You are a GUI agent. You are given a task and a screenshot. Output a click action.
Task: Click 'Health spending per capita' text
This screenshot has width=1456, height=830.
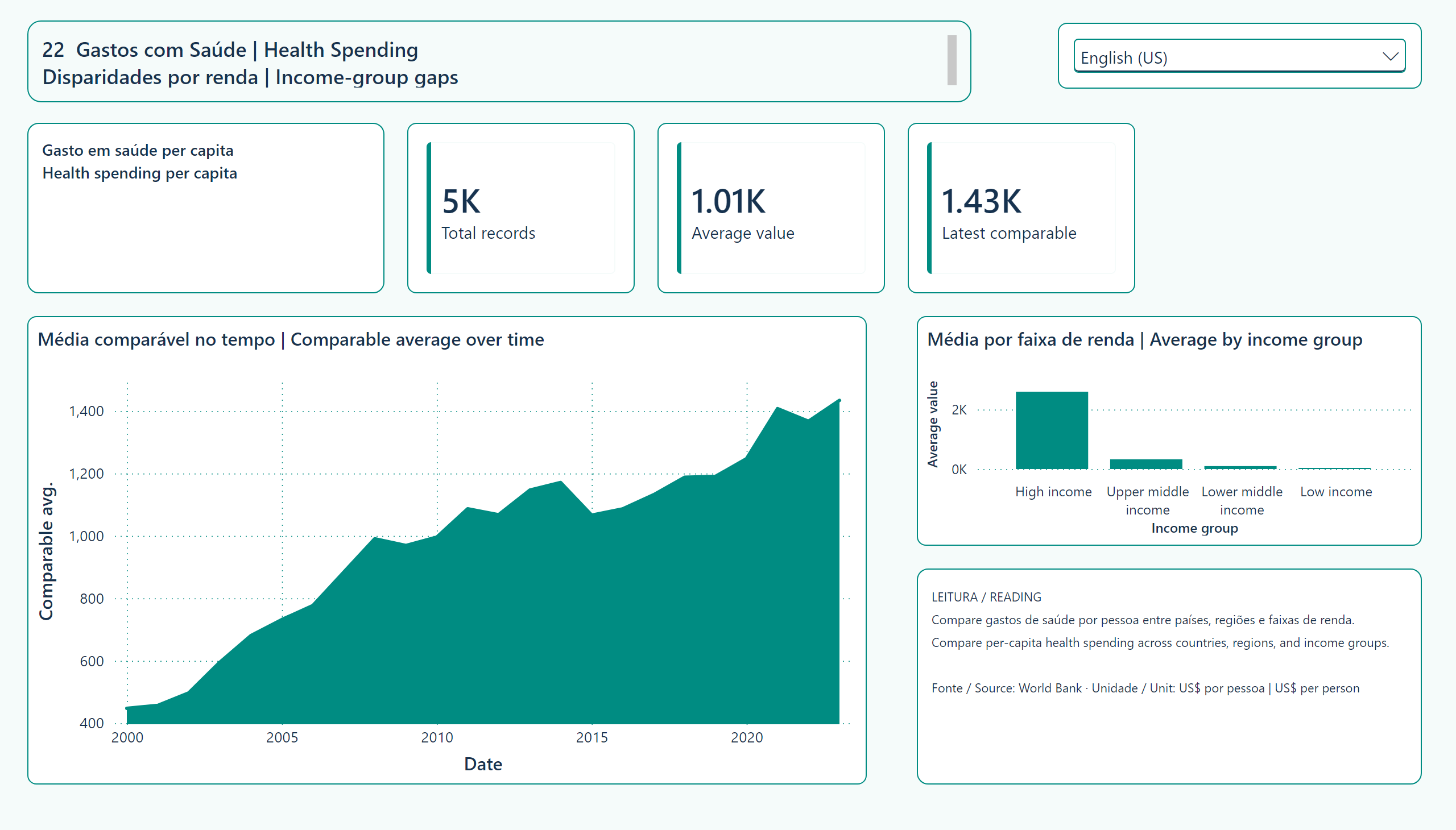click(x=140, y=173)
